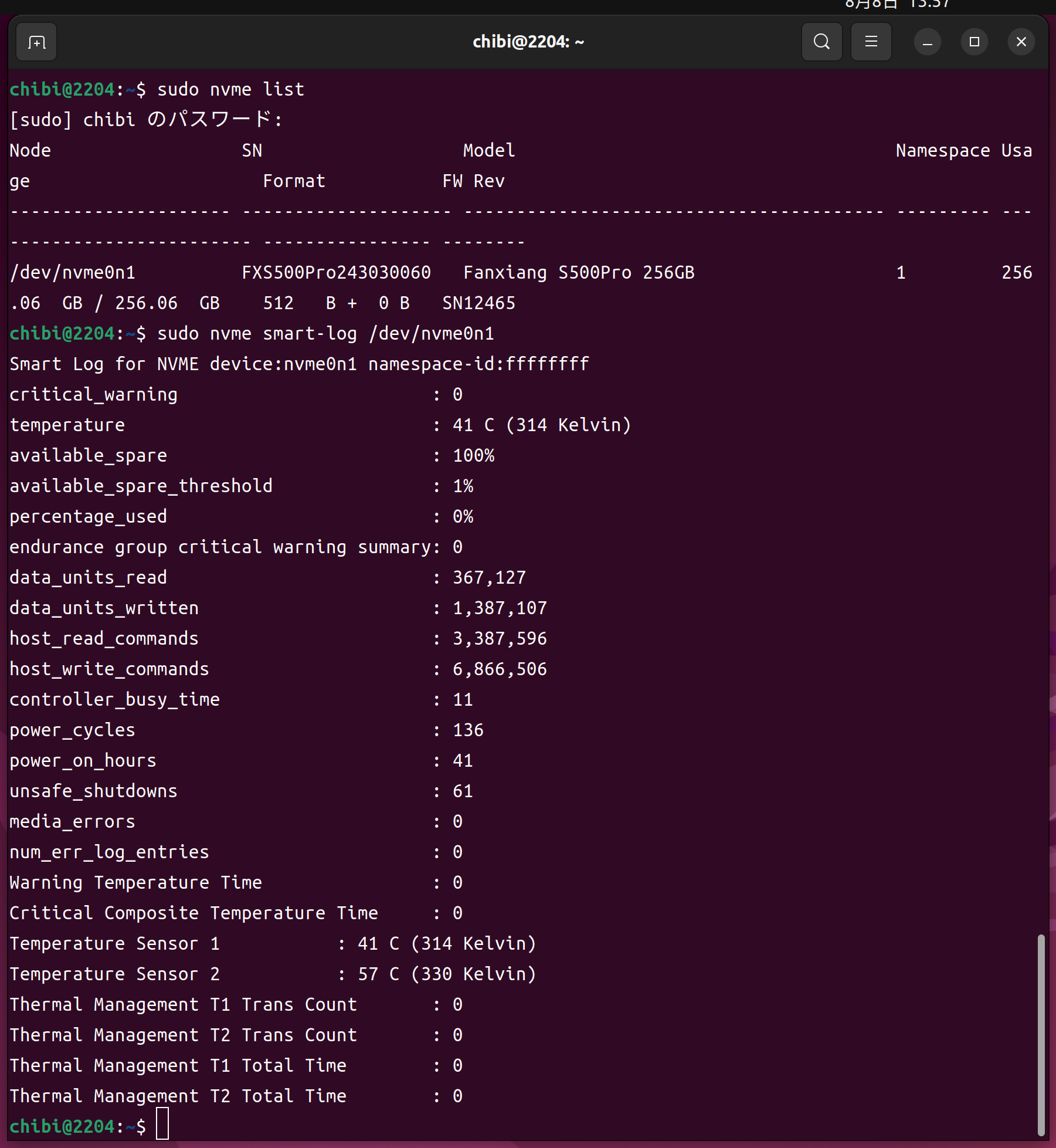Click the search icon in the header bar
This screenshot has height=1148, width=1056.
click(x=821, y=42)
